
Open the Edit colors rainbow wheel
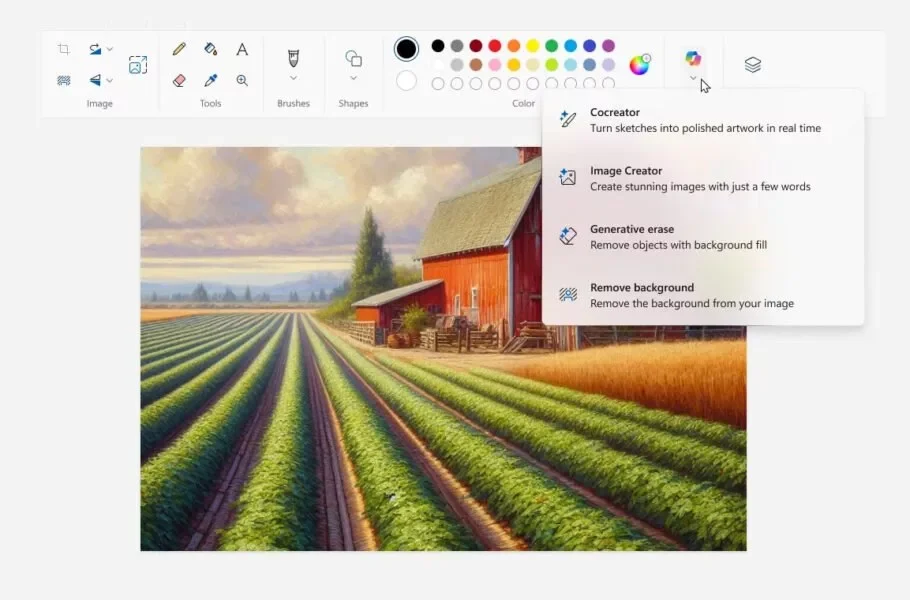tap(640, 65)
